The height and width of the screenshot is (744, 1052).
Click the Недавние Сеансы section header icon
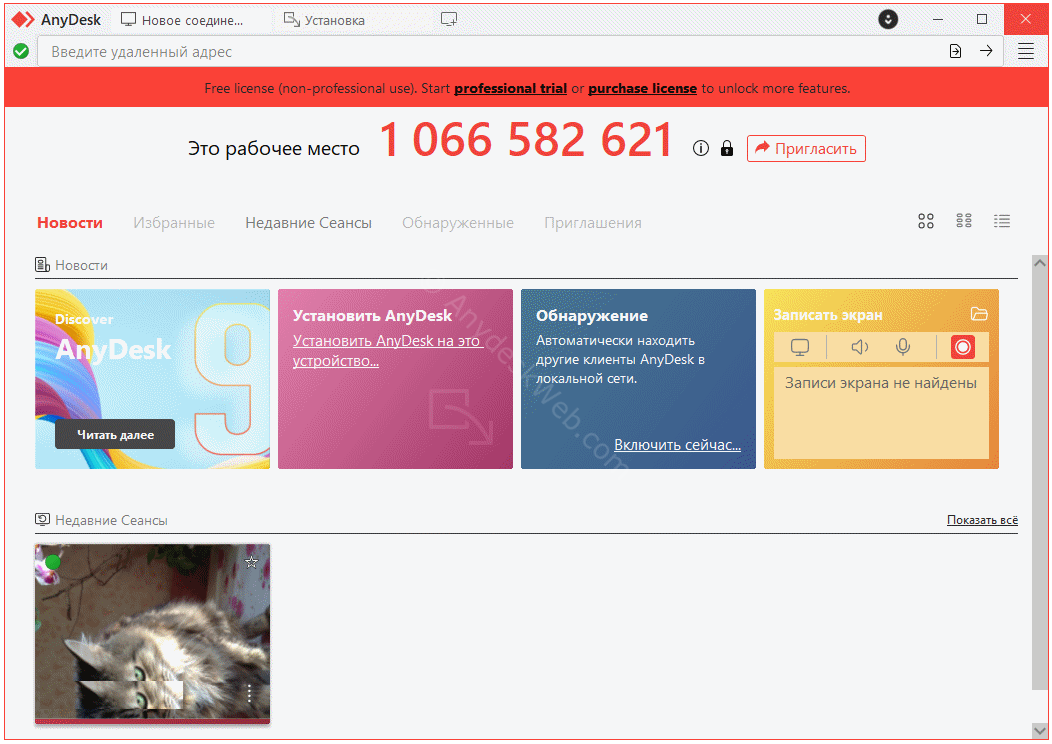pyautogui.click(x=42, y=520)
